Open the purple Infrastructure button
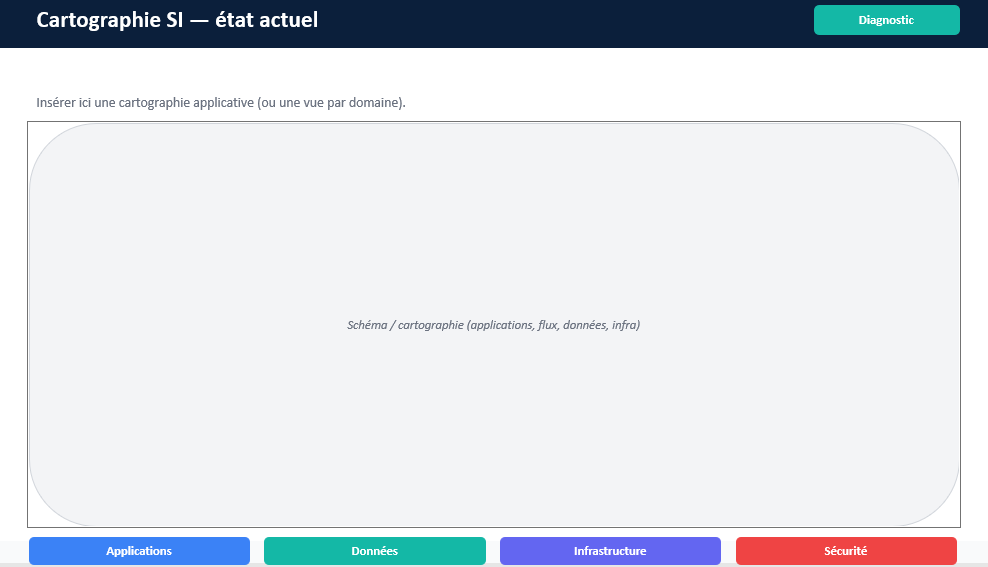Screen dimensions: 988x567 [610, 551]
